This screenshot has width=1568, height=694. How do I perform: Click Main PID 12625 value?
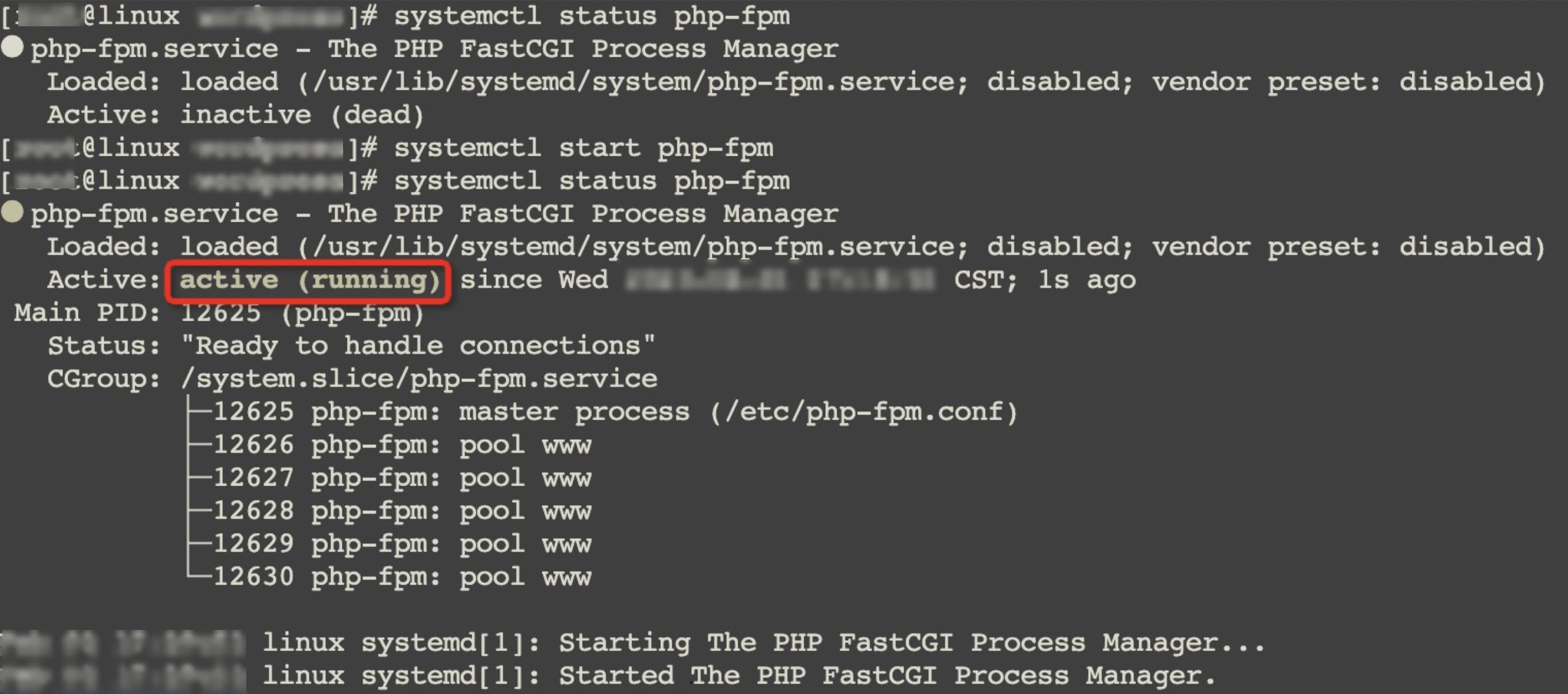click(x=220, y=313)
